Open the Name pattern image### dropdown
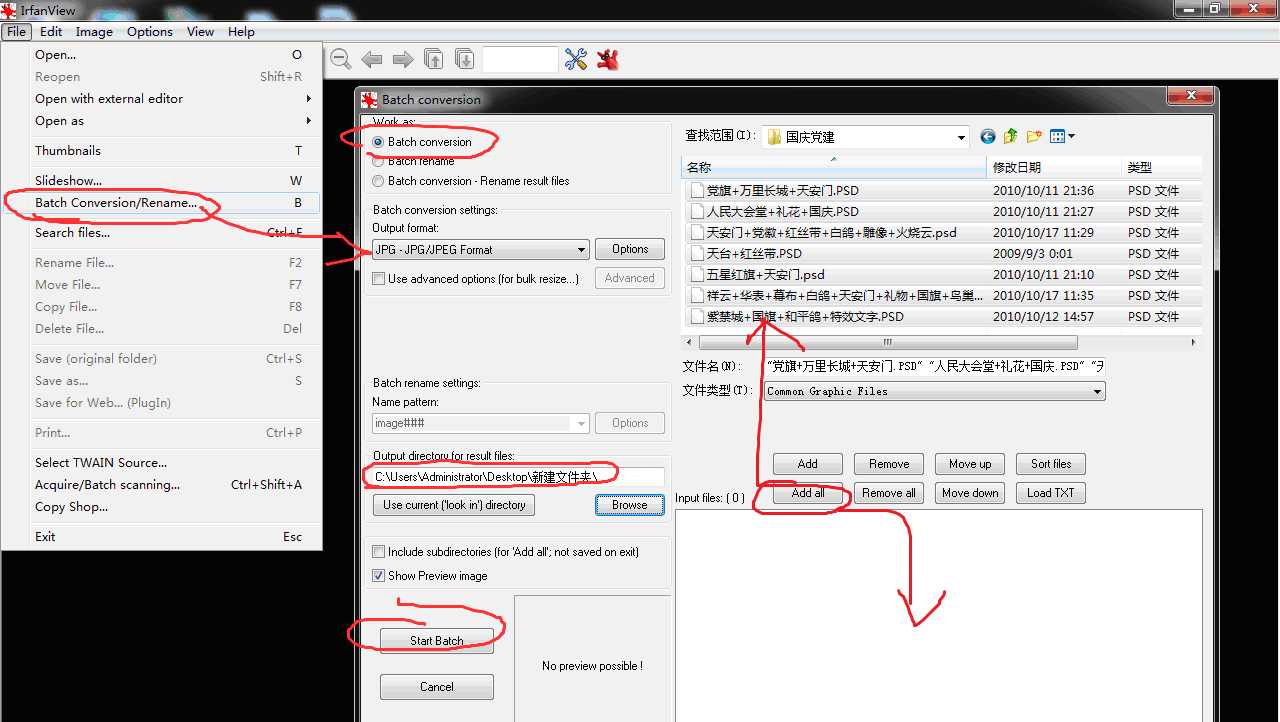Screen dimensions: 1280x722 point(481,423)
